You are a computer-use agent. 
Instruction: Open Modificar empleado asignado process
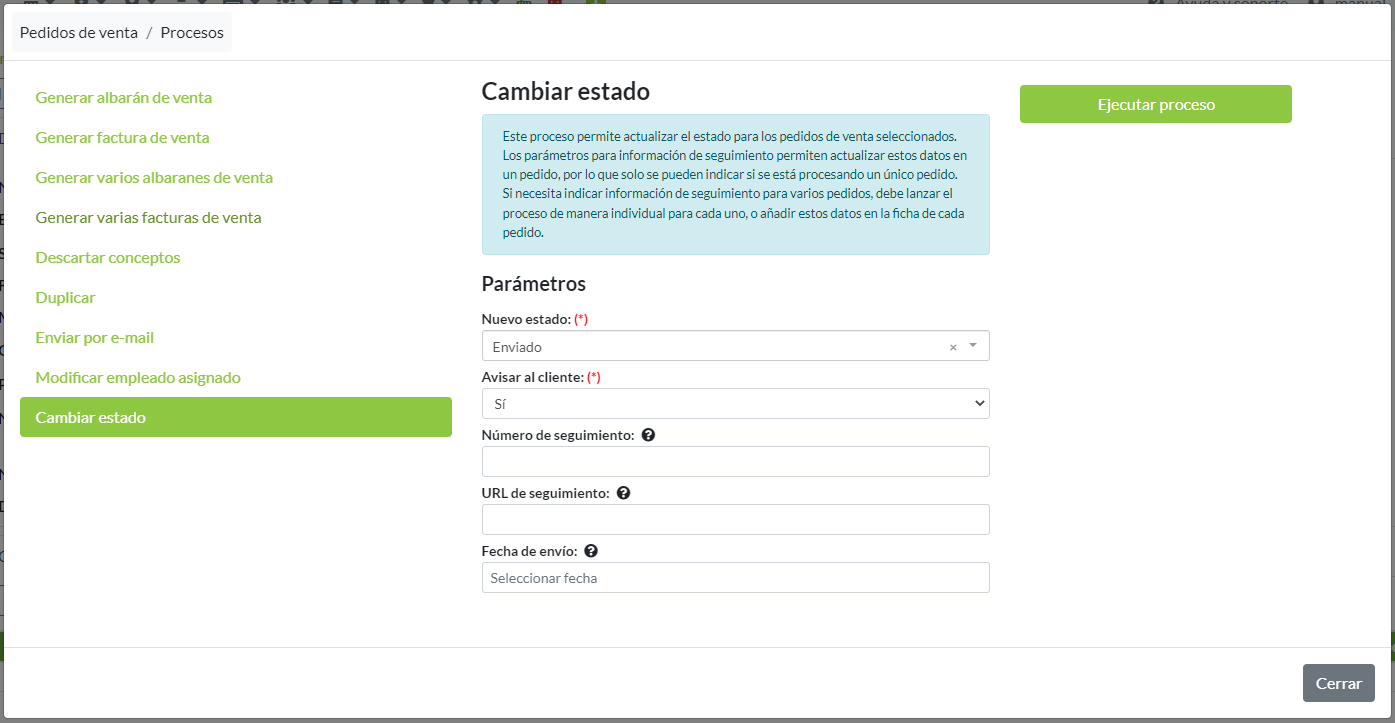tap(138, 378)
